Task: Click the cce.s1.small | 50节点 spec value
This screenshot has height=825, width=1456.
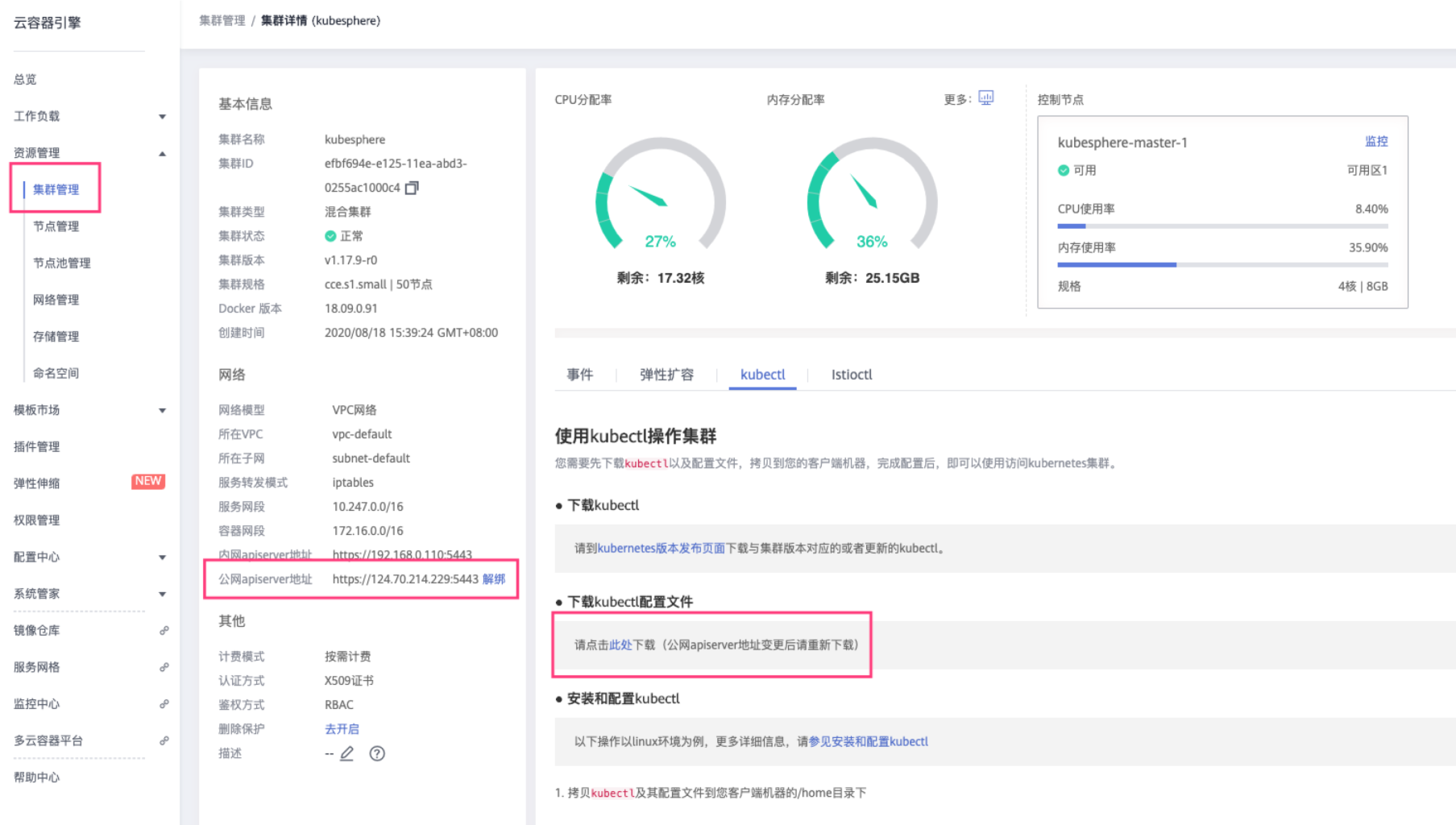Action: point(378,284)
